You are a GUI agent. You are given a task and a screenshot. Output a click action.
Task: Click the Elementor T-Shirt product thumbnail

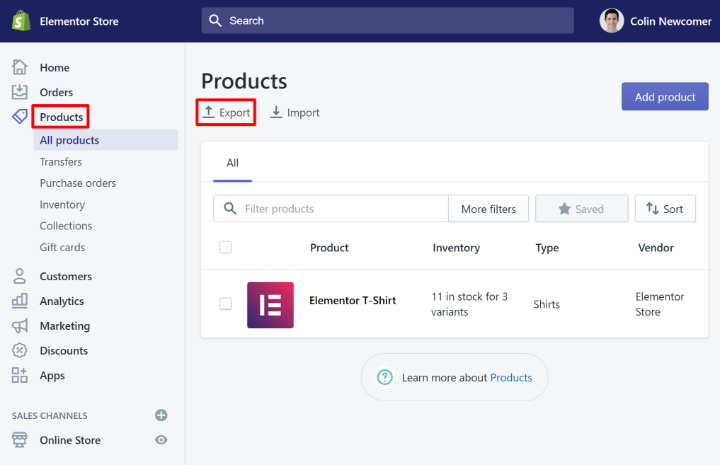click(270, 305)
